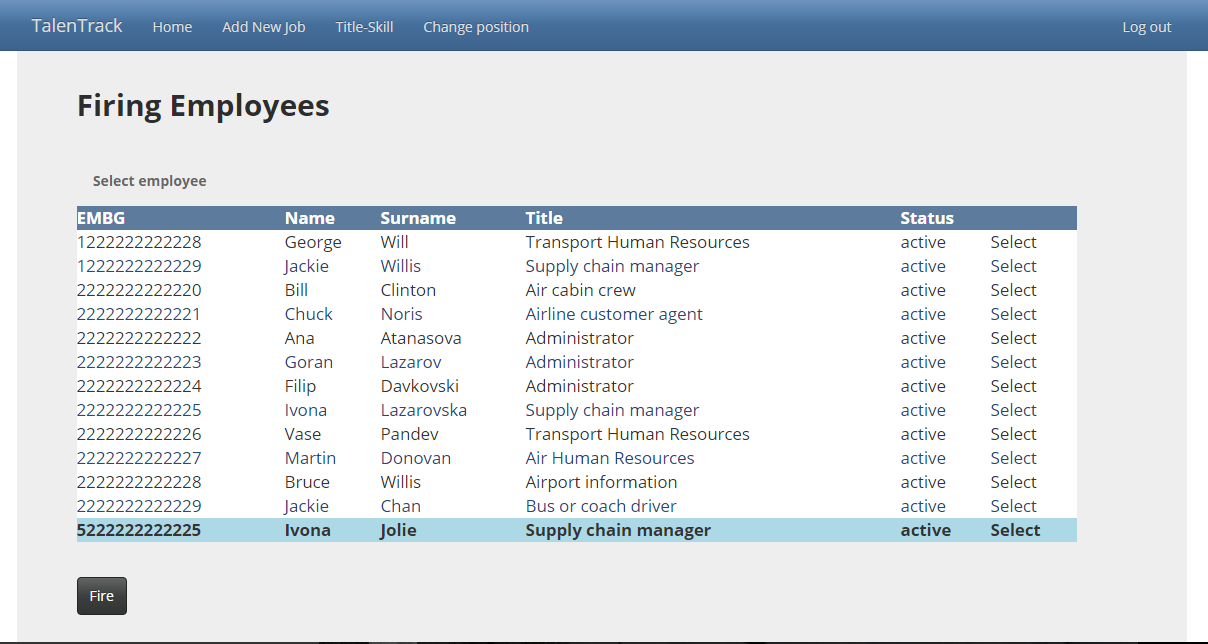
Task: Open the Home menu item
Action: point(172,27)
